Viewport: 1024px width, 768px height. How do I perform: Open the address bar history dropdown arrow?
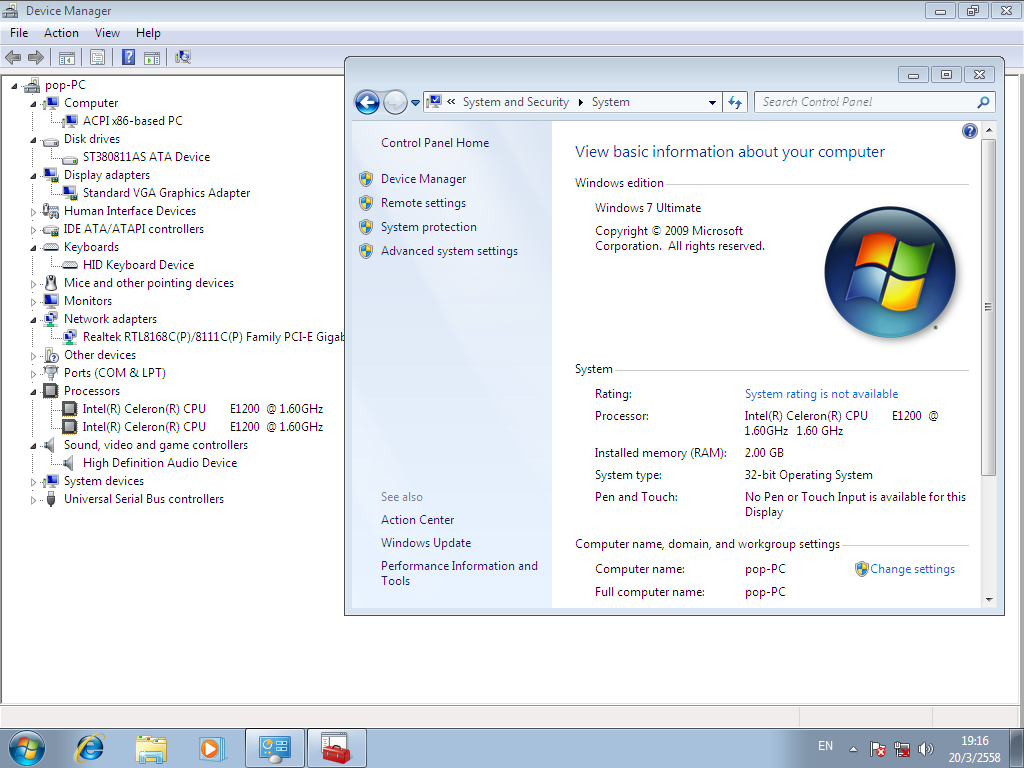712,103
